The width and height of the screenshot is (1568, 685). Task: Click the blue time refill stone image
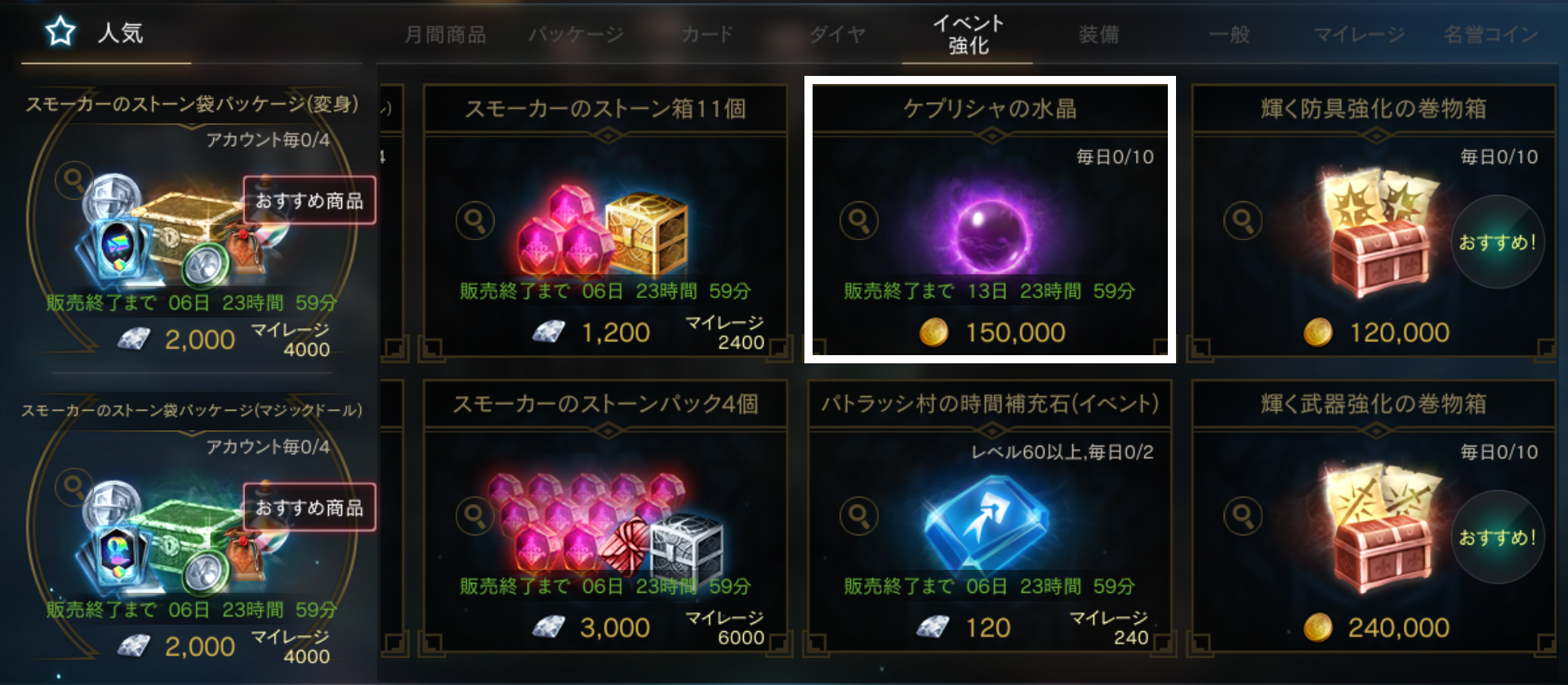[x=985, y=523]
